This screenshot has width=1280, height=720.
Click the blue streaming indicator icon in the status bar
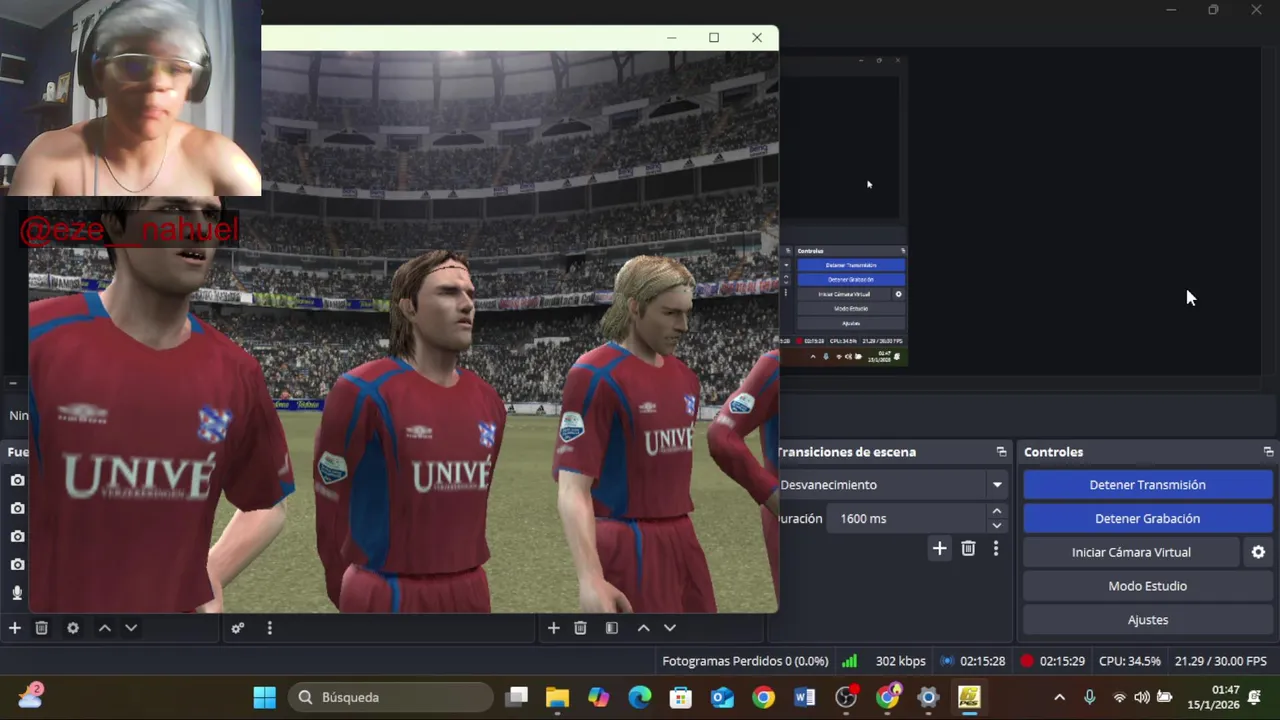click(947, 661)
